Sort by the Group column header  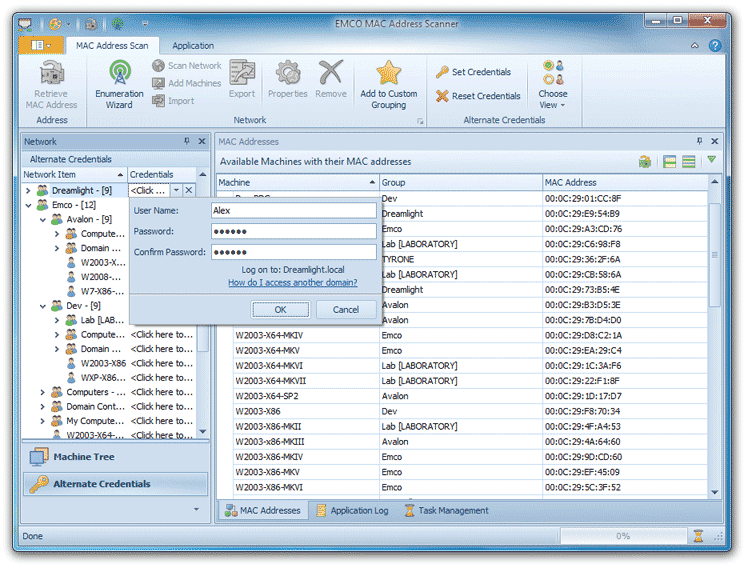(461, 183)
